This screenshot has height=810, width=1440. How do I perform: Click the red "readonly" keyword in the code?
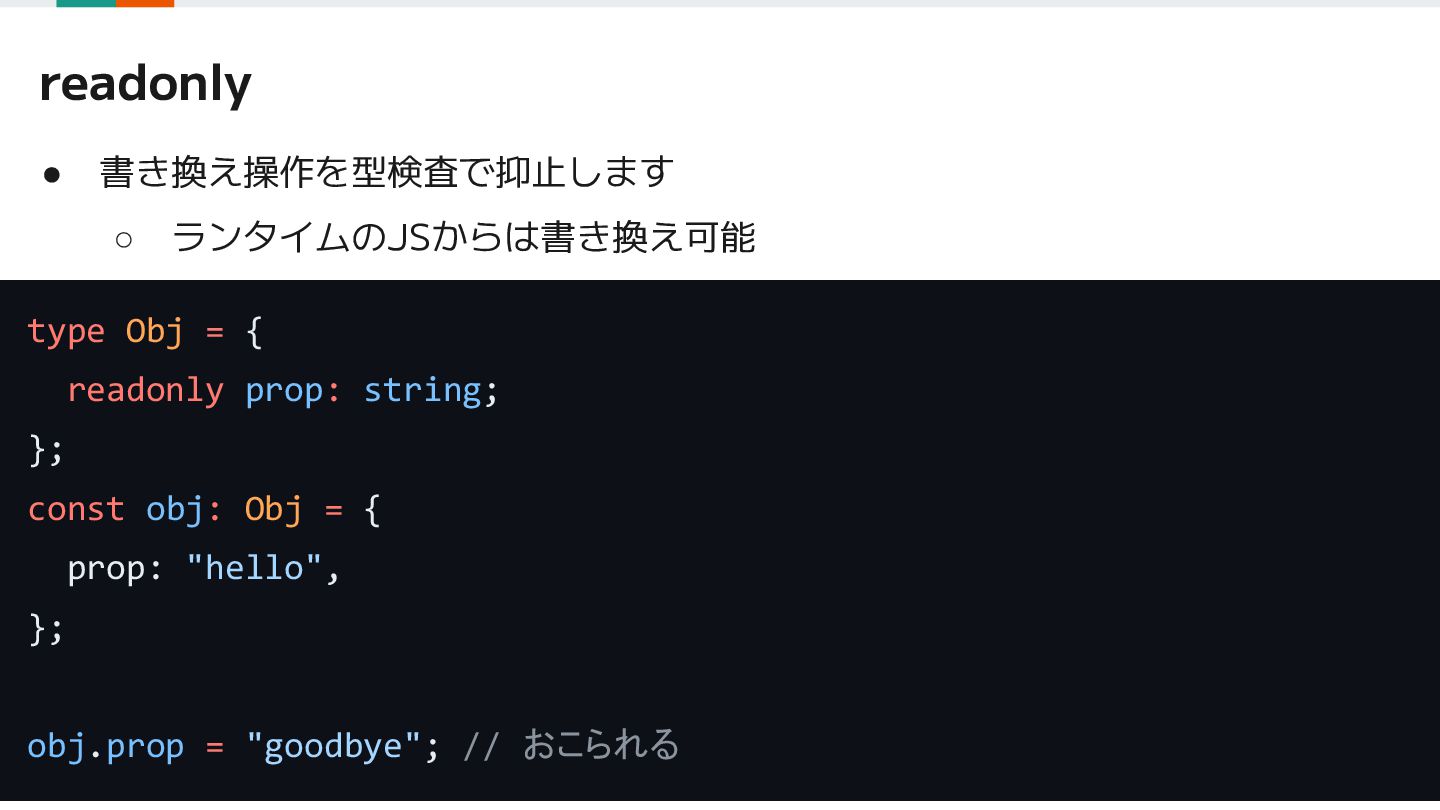[145, 390]
